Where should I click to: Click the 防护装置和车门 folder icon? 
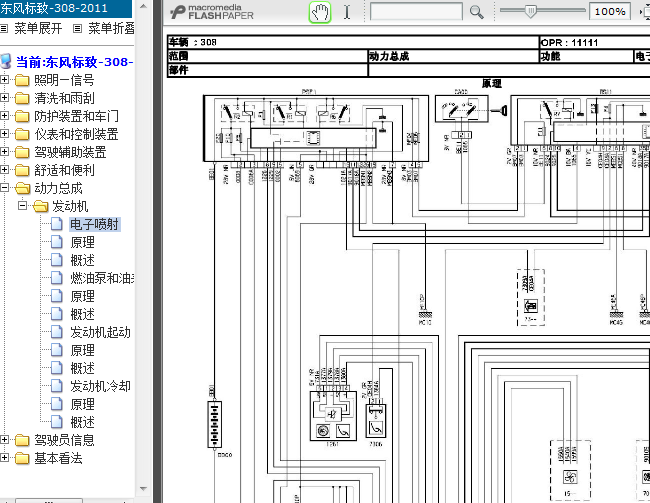click(22, 116)
